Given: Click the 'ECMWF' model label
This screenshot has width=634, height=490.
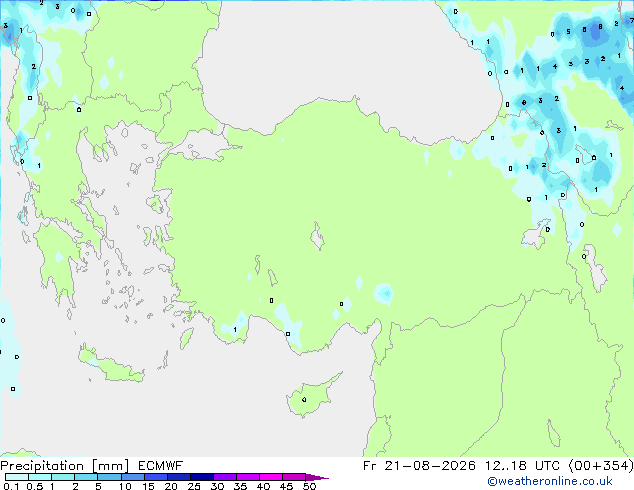Looking at the screenshot, I should (161, 466).
